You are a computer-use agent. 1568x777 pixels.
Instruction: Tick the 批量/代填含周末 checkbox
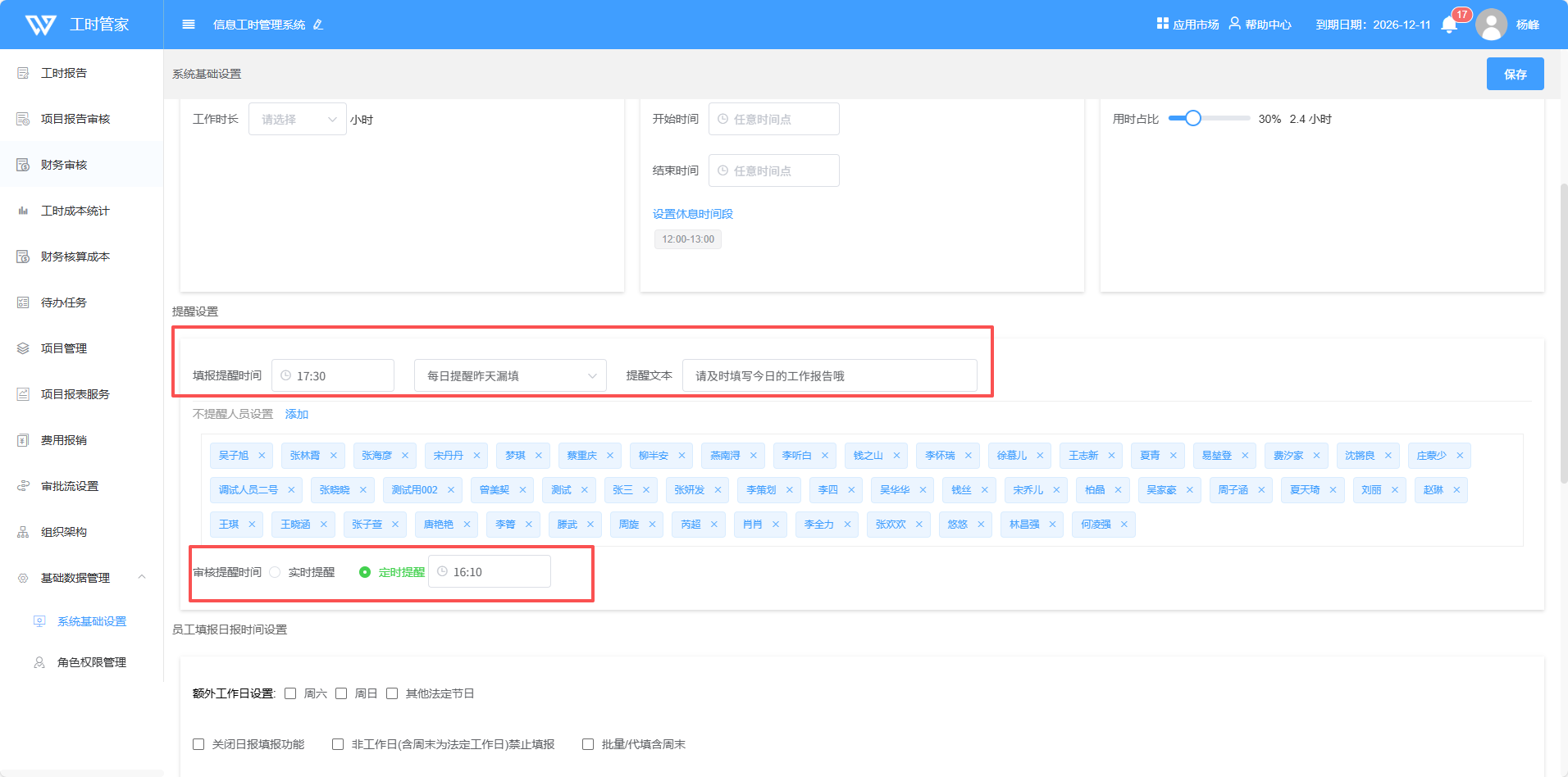(588, 744)
